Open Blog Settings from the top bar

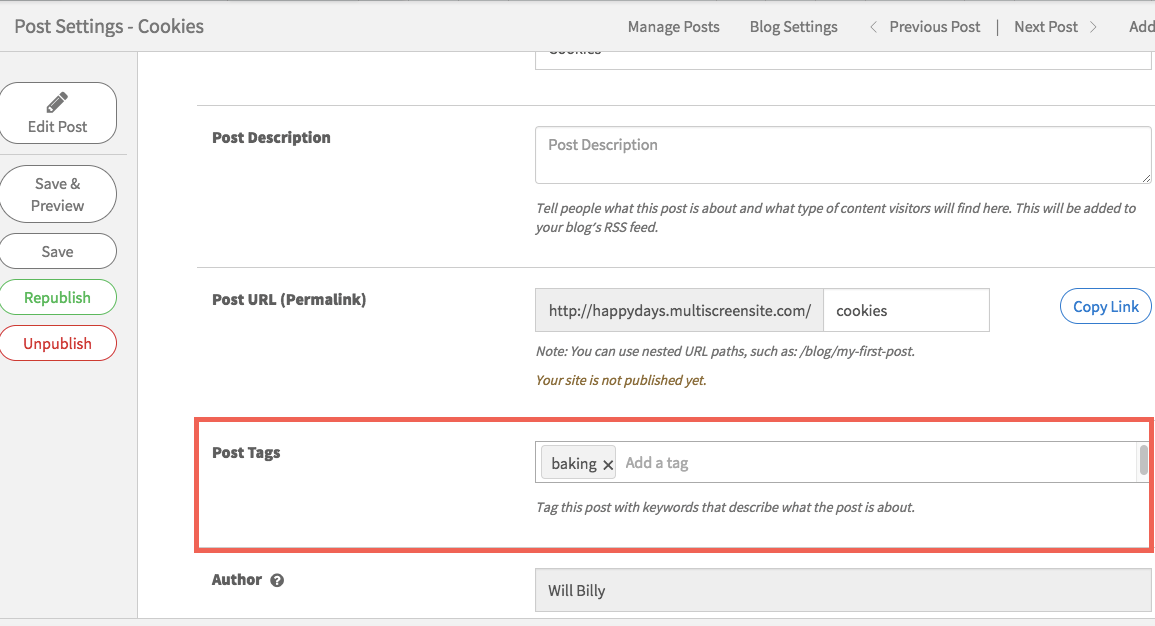pyautogui.click(x=793, y=26)
